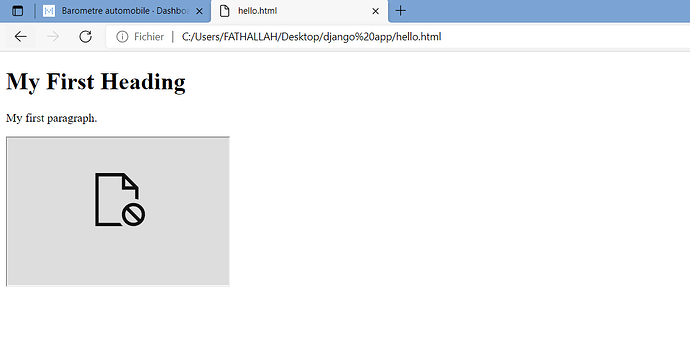Refresh the page
The image size is (690, 363).
(x=85, y=37)
